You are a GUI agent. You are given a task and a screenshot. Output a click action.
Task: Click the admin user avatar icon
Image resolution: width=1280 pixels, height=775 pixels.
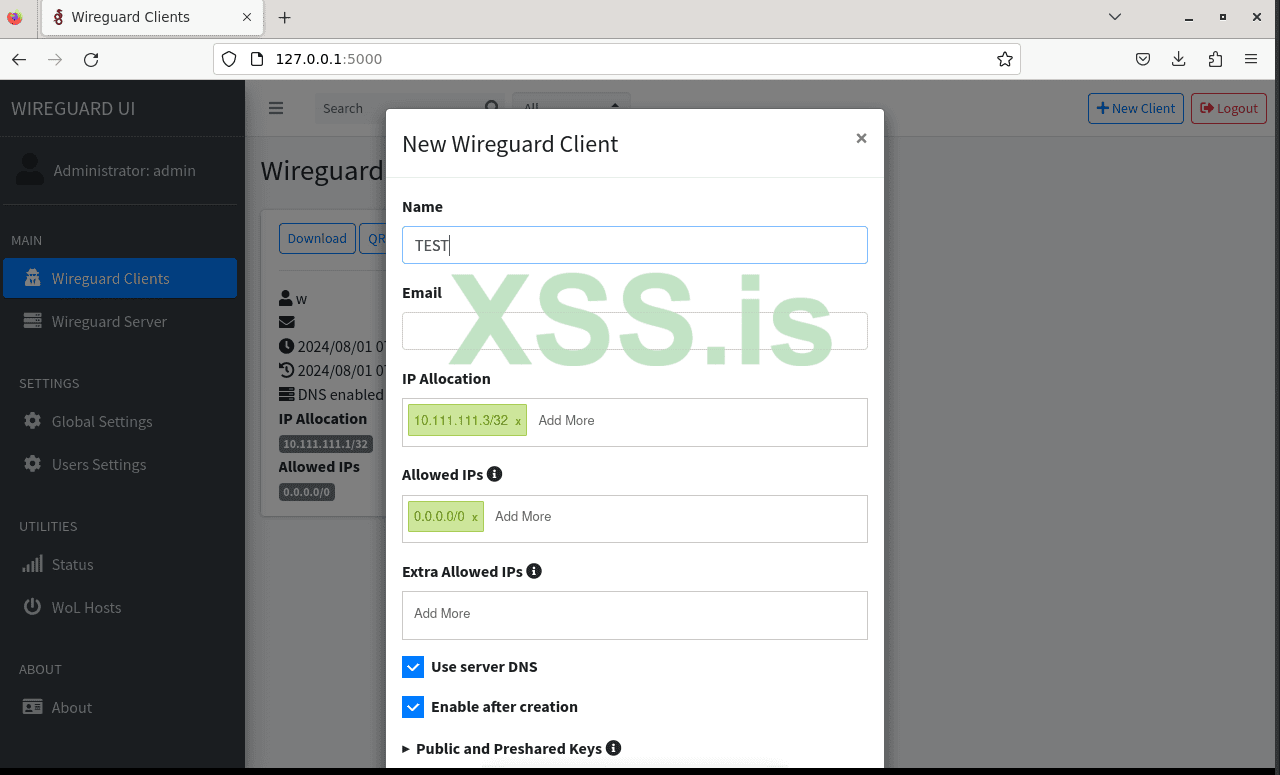(29, 169)
